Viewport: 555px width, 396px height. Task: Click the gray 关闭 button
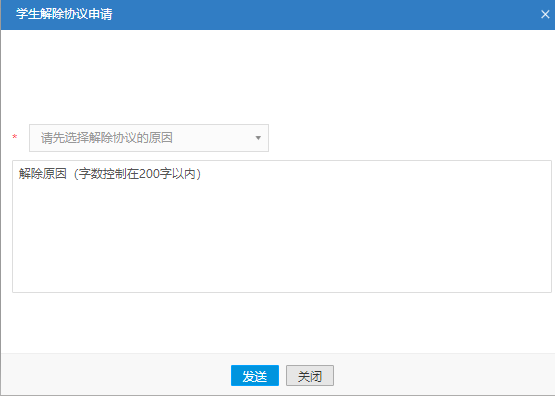coord(310,375)
